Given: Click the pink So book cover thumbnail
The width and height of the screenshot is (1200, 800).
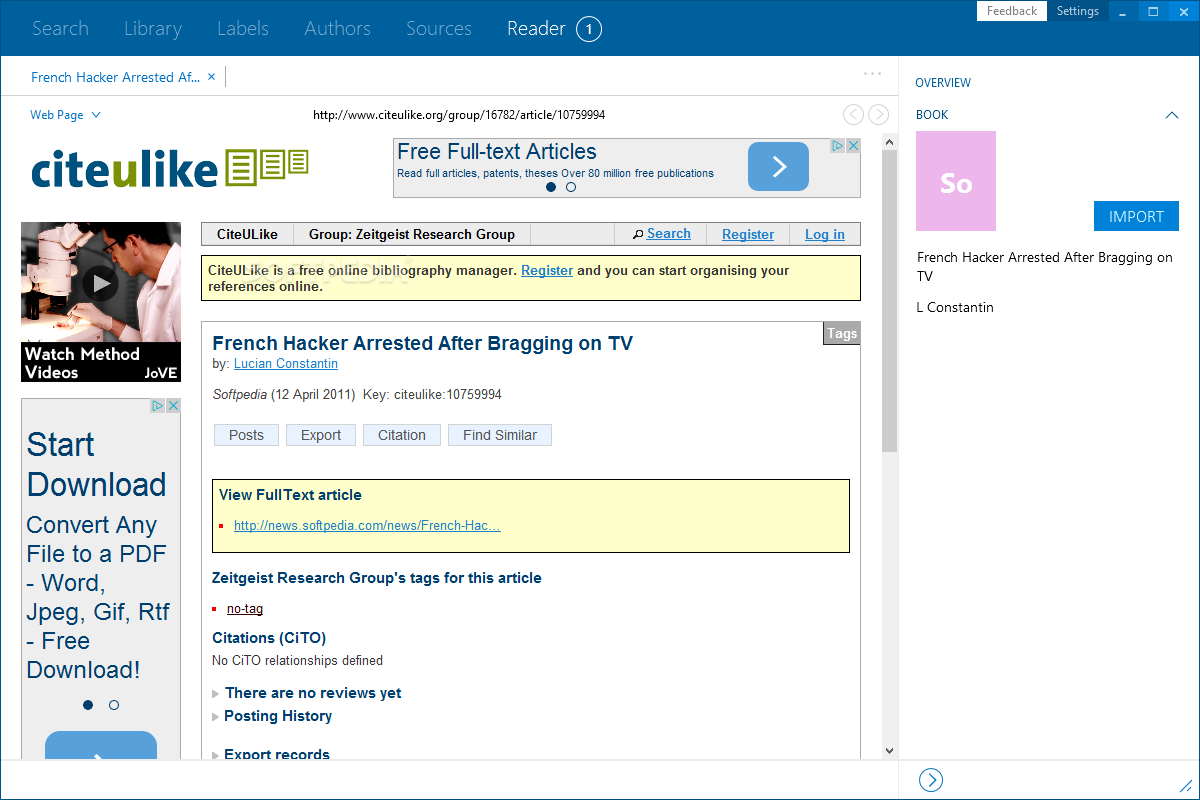Looking at the screenshot, I should pos(956,182).
